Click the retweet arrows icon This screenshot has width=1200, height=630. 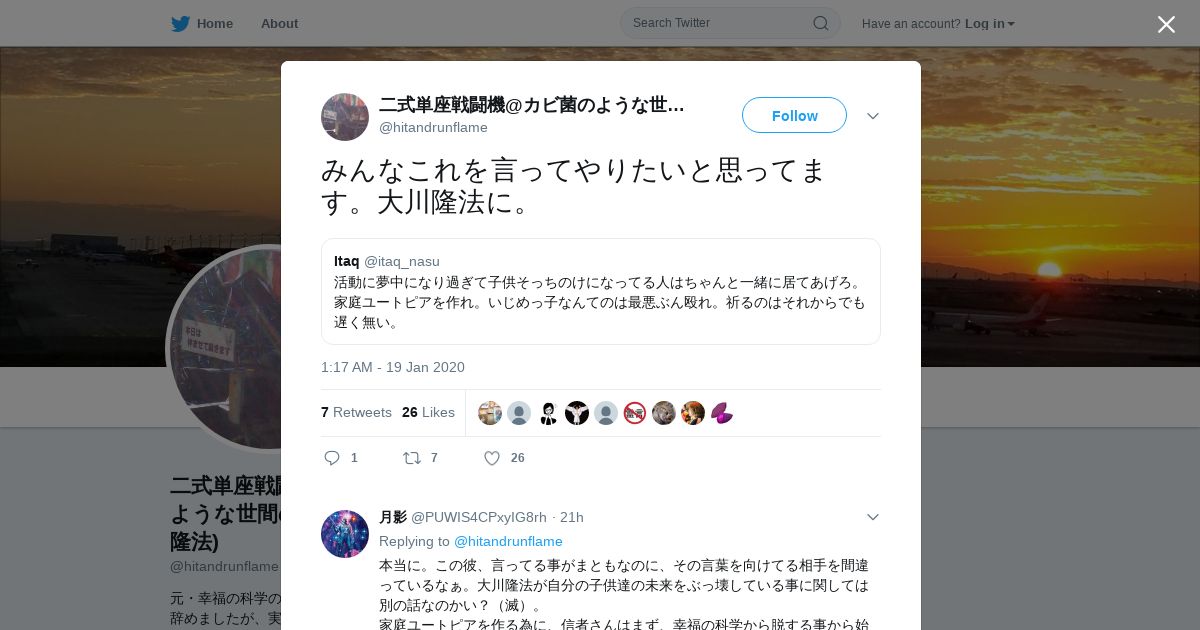[x=411, y=458]
